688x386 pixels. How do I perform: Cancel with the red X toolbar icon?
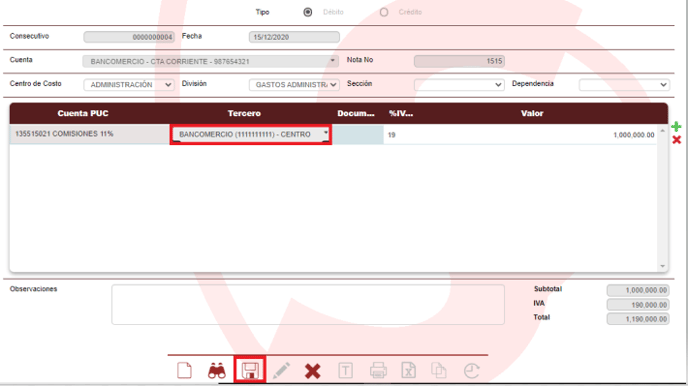pyautogui.click(x=312, y=371)
